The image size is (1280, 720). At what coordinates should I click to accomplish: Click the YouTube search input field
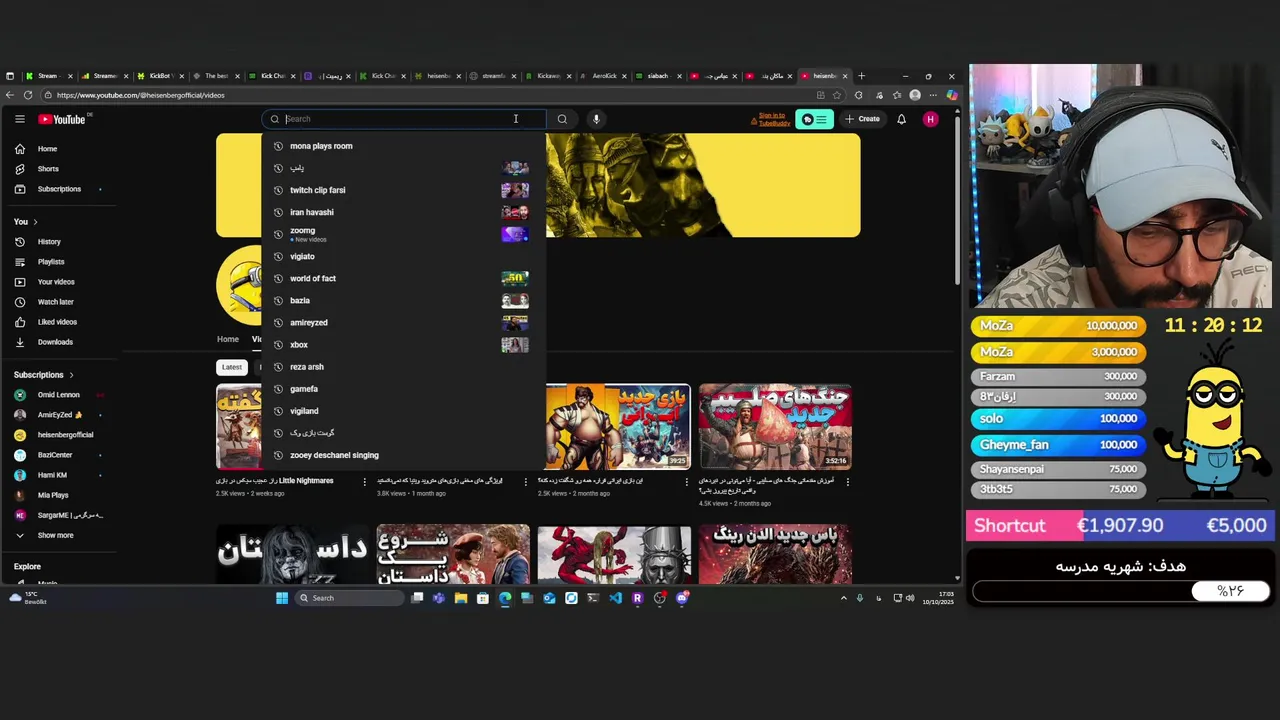coord(404,119)
